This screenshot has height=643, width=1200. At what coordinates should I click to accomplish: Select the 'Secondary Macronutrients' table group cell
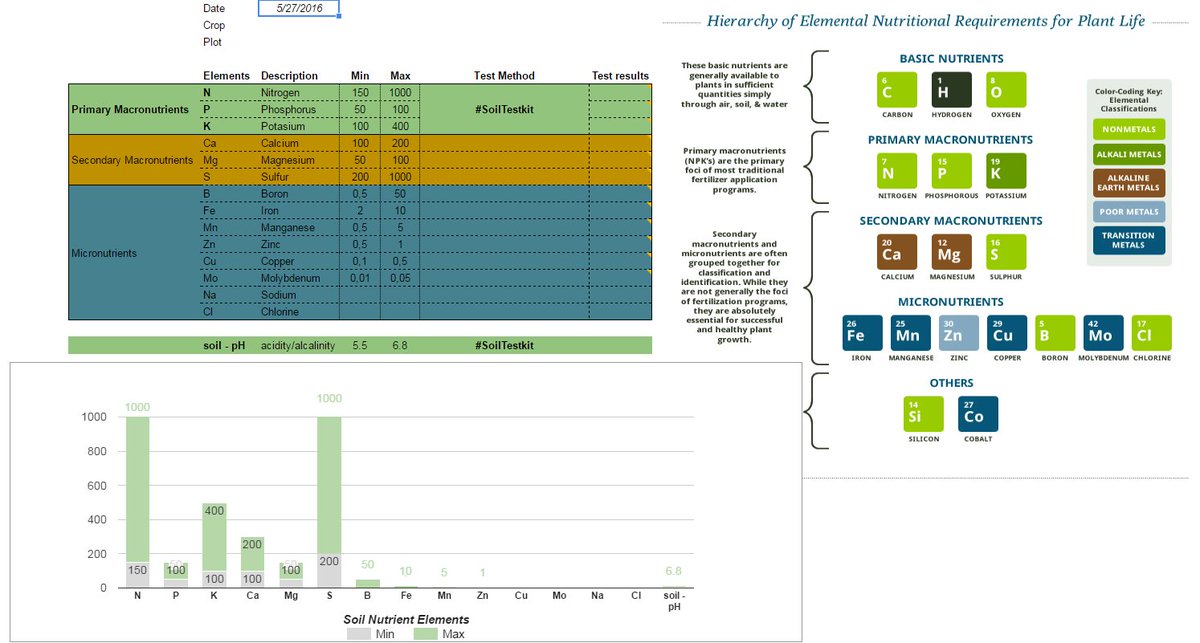coord(132,160)
